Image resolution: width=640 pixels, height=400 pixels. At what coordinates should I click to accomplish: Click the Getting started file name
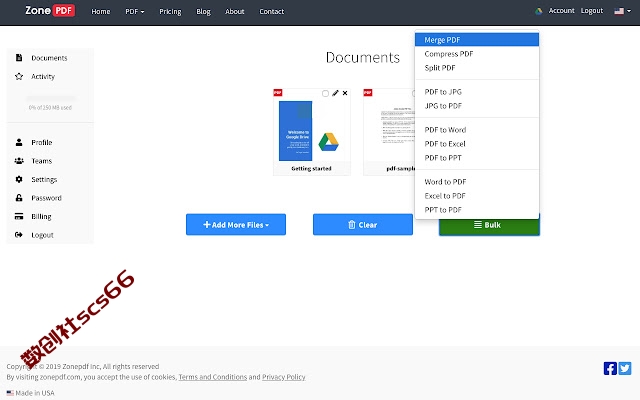(x=311, y=168)
